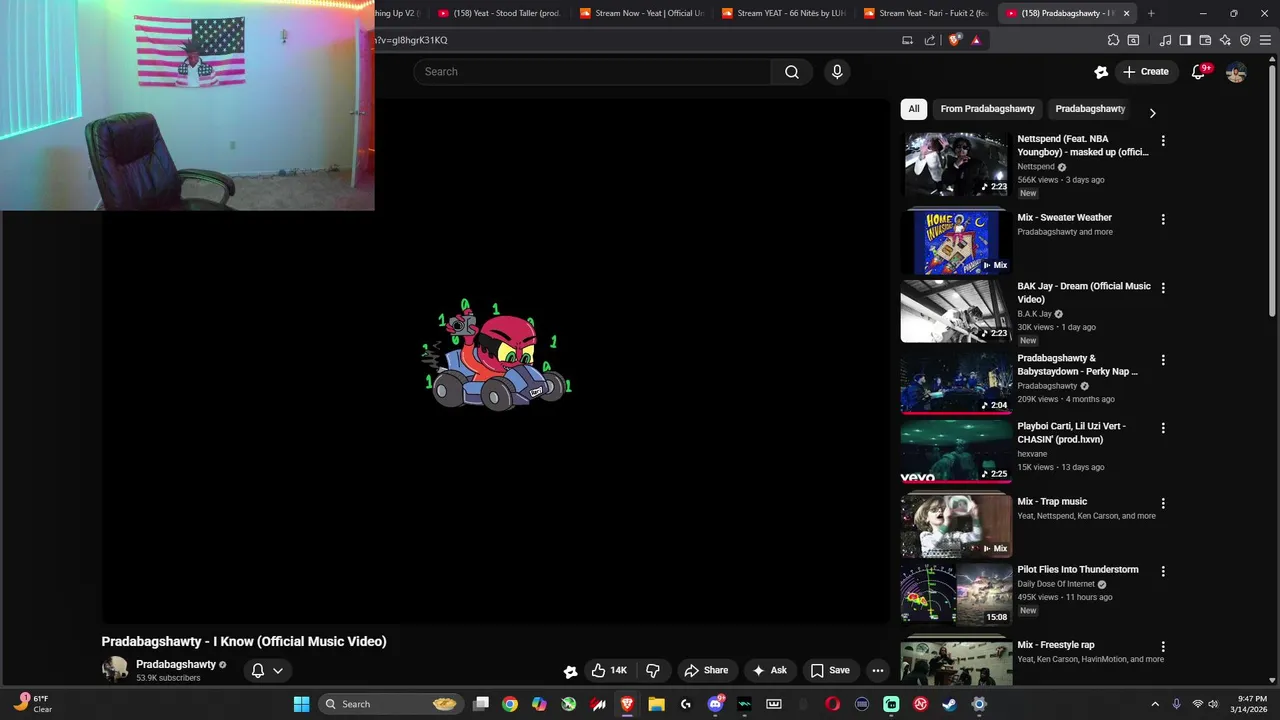Toggle channel notification bell for Pradabagshawty
Screen dimensions: 1280x720
coord(257,670)
